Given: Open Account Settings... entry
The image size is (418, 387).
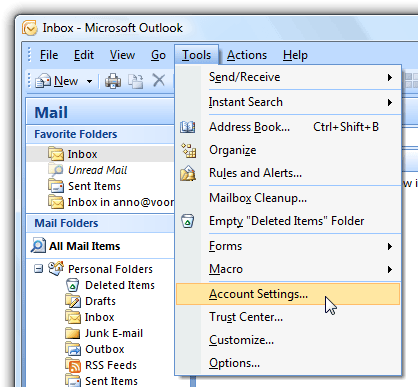Looking at the screenshot, I should (288, 294).
